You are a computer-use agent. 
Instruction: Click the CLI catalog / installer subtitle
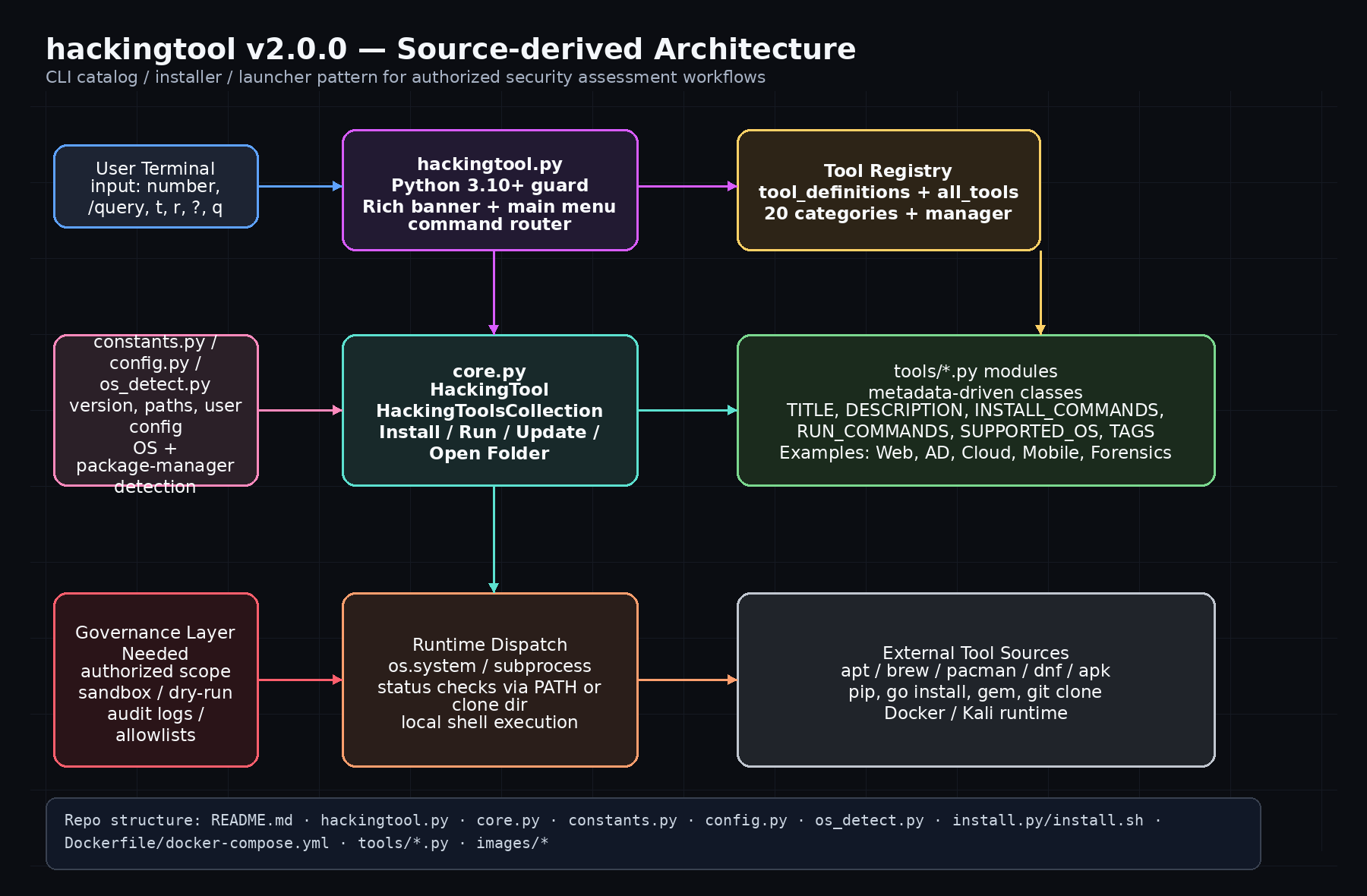click(406, 77)
